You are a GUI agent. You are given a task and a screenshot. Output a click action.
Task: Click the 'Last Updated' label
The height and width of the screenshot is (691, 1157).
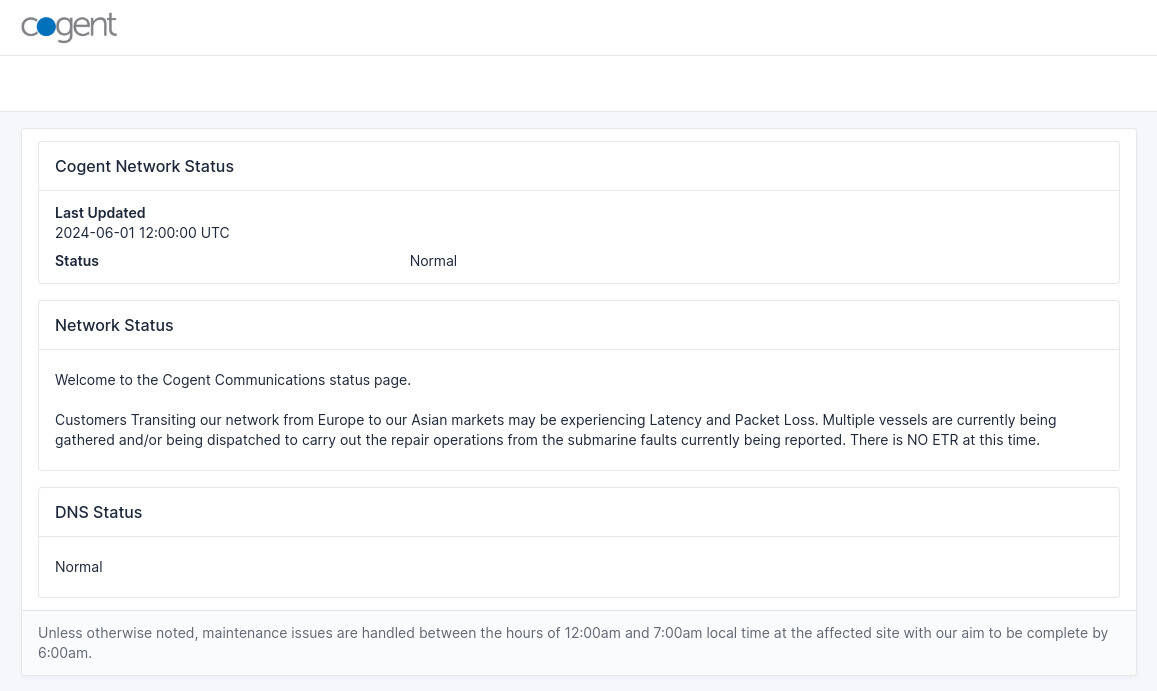point(100,213)
